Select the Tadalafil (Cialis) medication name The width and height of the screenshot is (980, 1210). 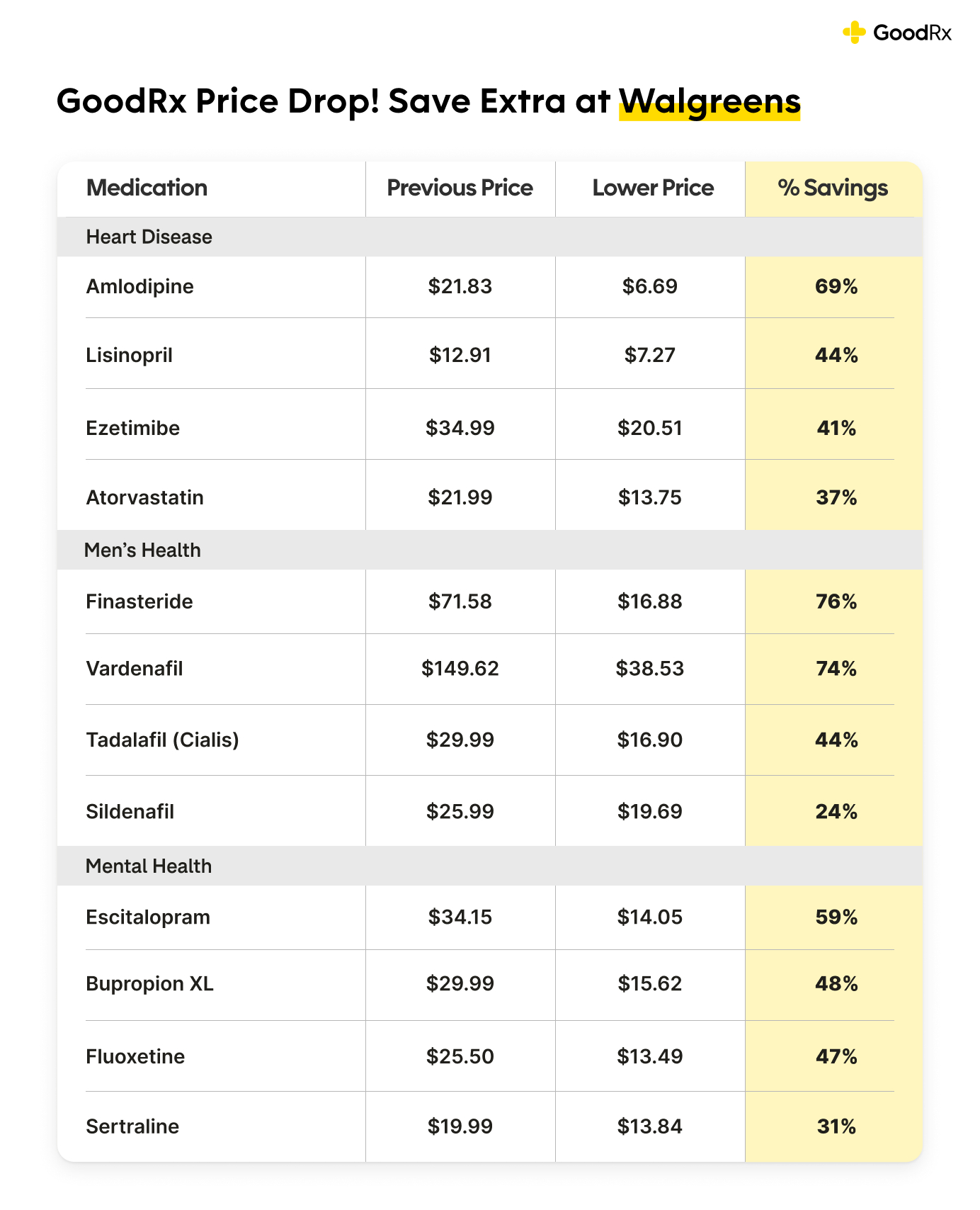(162, 740)
